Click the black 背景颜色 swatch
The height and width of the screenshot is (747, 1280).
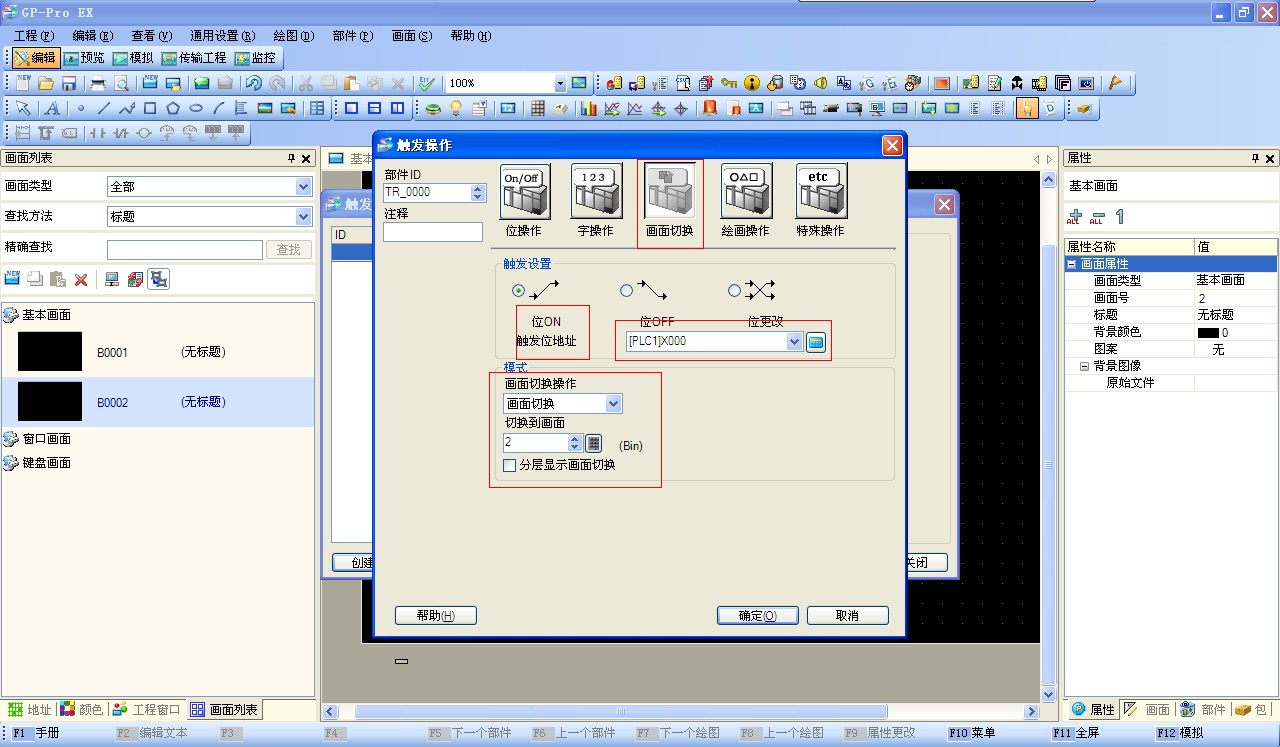[1208, 332]
